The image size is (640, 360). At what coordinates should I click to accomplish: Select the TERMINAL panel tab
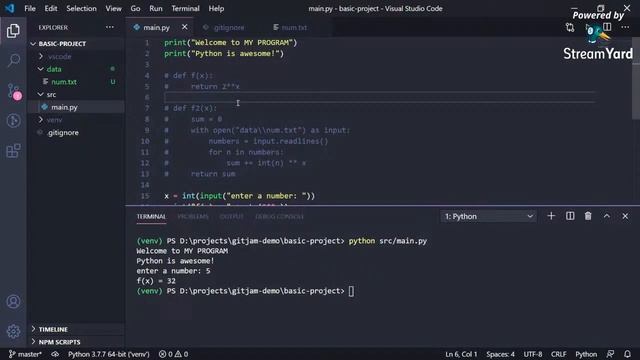point(151,216)
